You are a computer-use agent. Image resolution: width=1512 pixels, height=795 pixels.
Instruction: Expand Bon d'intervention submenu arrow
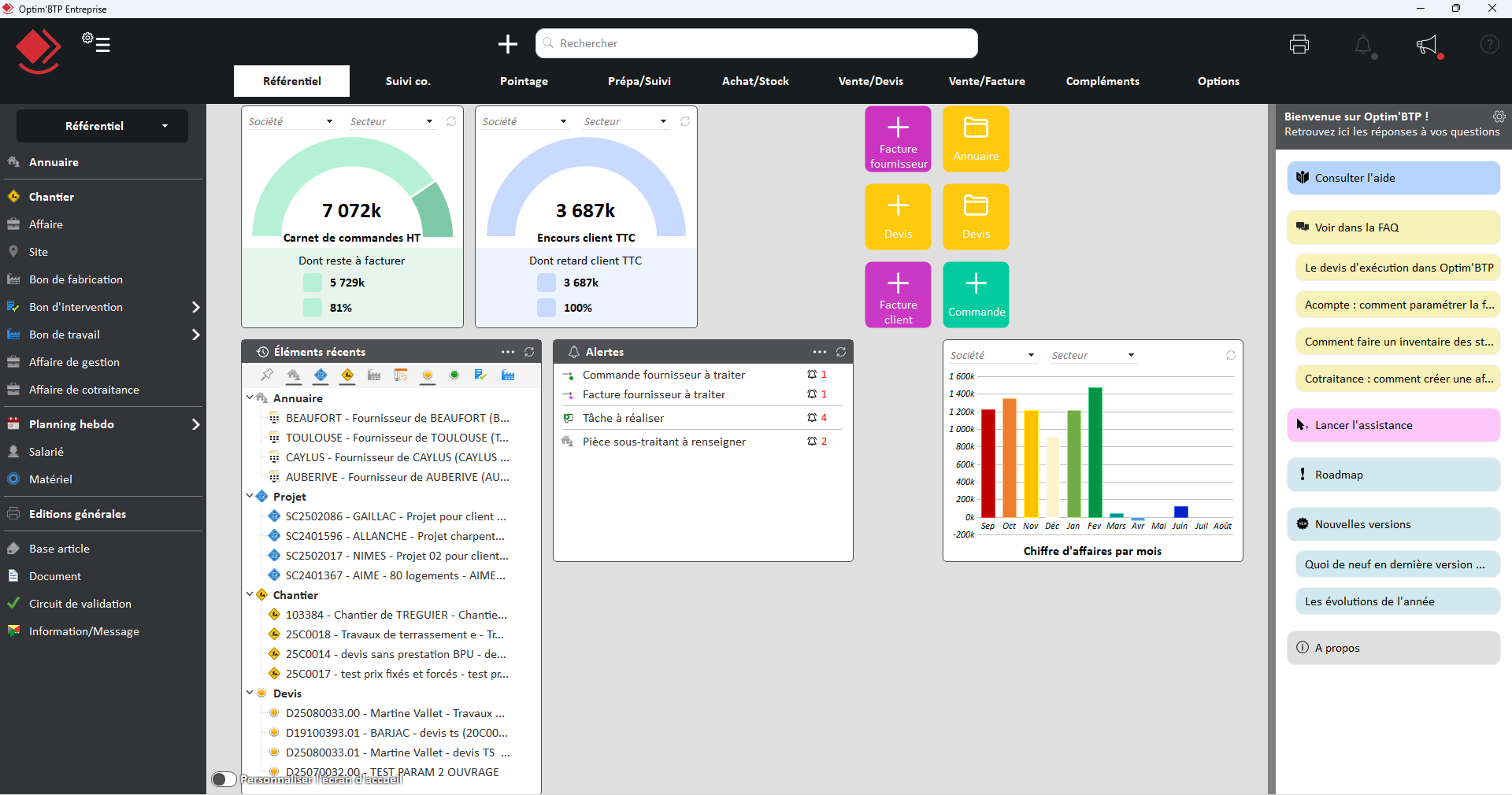195,307
